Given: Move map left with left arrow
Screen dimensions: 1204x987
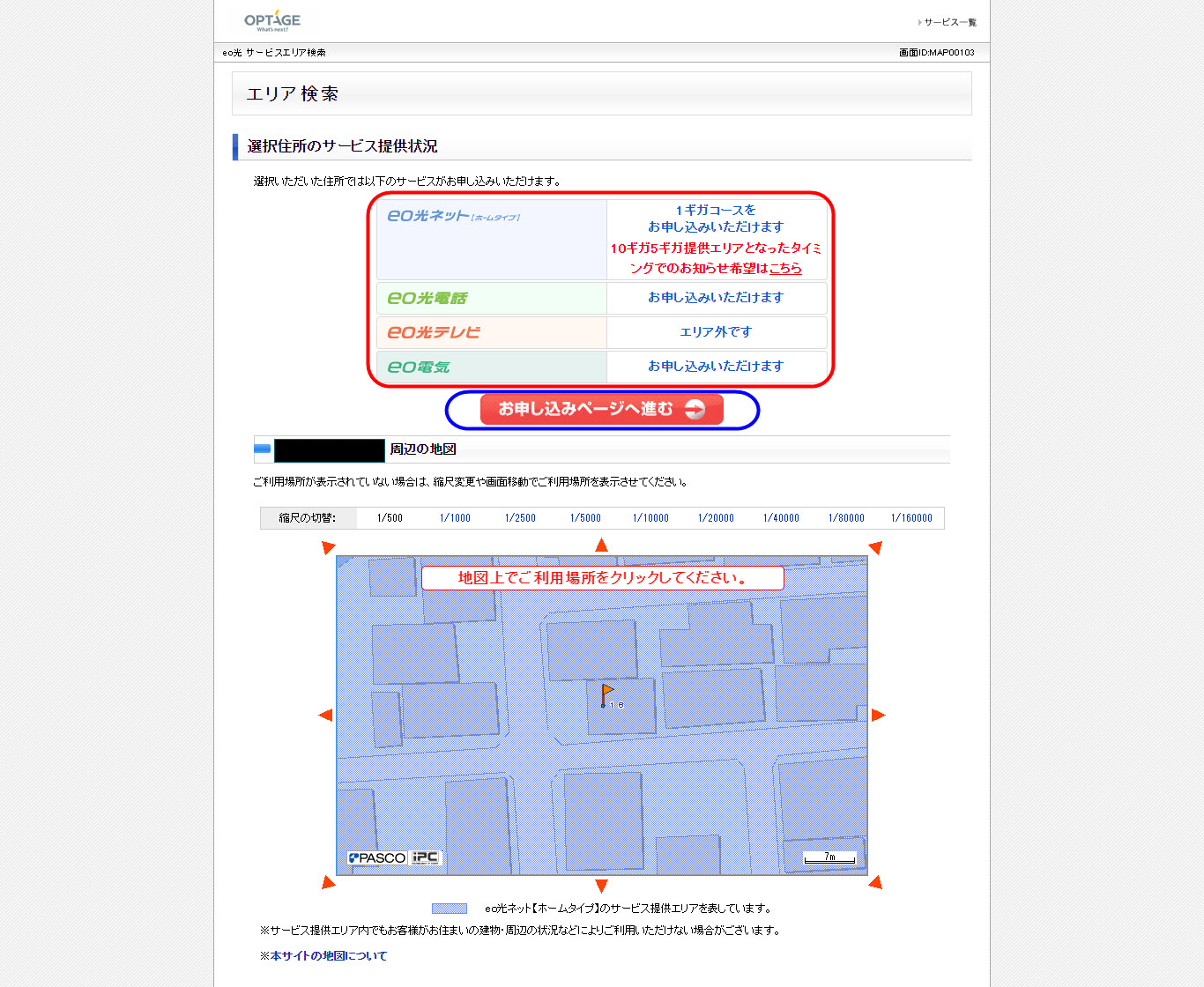Looking at the screenshot, I should (325, 715).
